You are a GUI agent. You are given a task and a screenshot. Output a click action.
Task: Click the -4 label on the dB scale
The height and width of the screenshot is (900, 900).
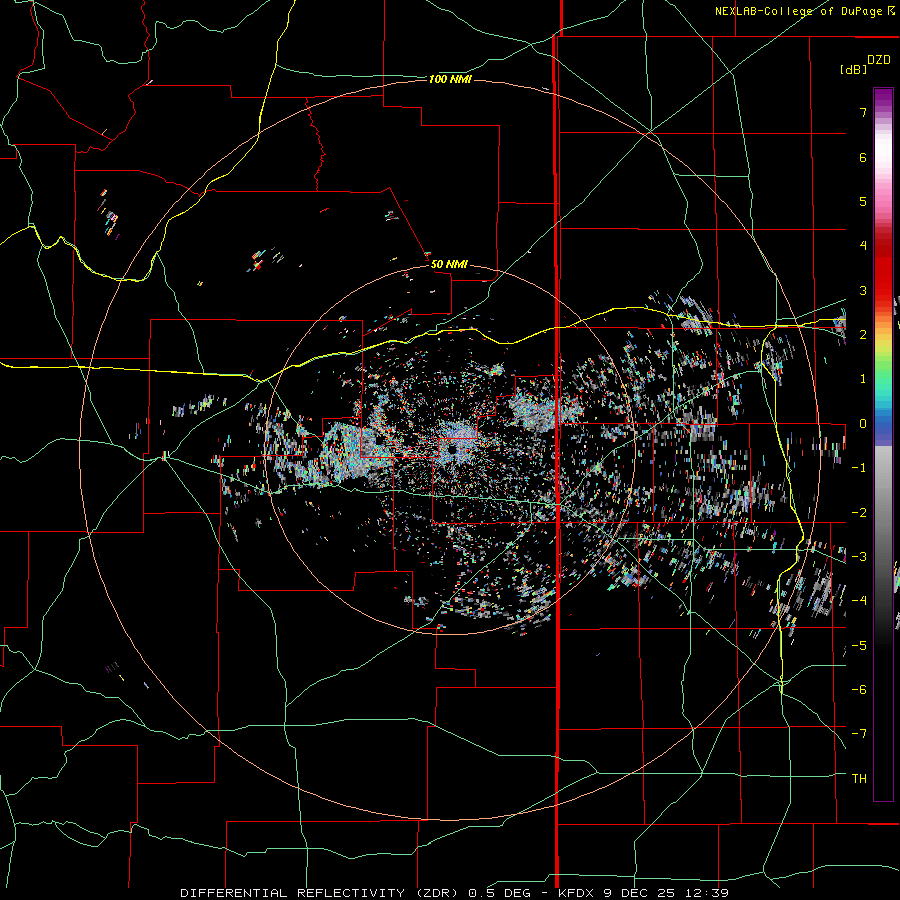(859, 601)
